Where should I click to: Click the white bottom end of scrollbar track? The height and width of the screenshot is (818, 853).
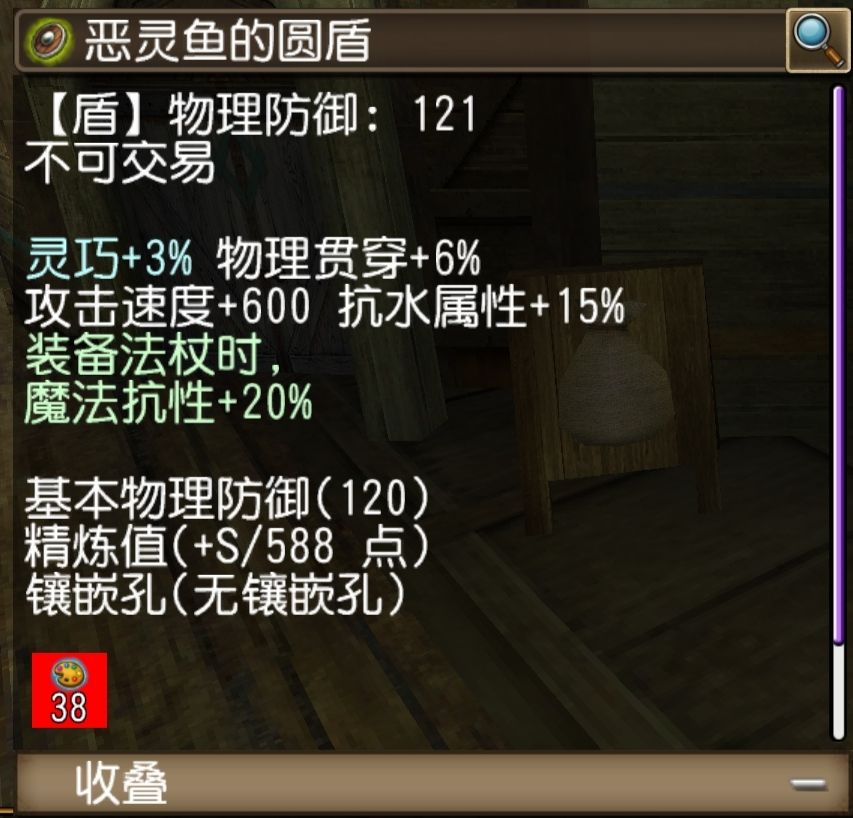[x=838, y=692]
